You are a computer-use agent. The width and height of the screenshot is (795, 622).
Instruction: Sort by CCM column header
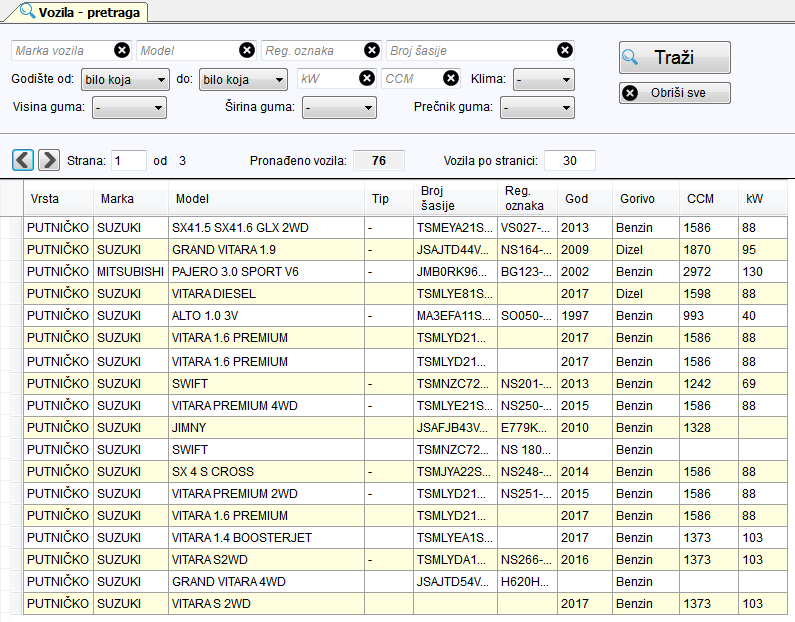click(x=709, y=198)
